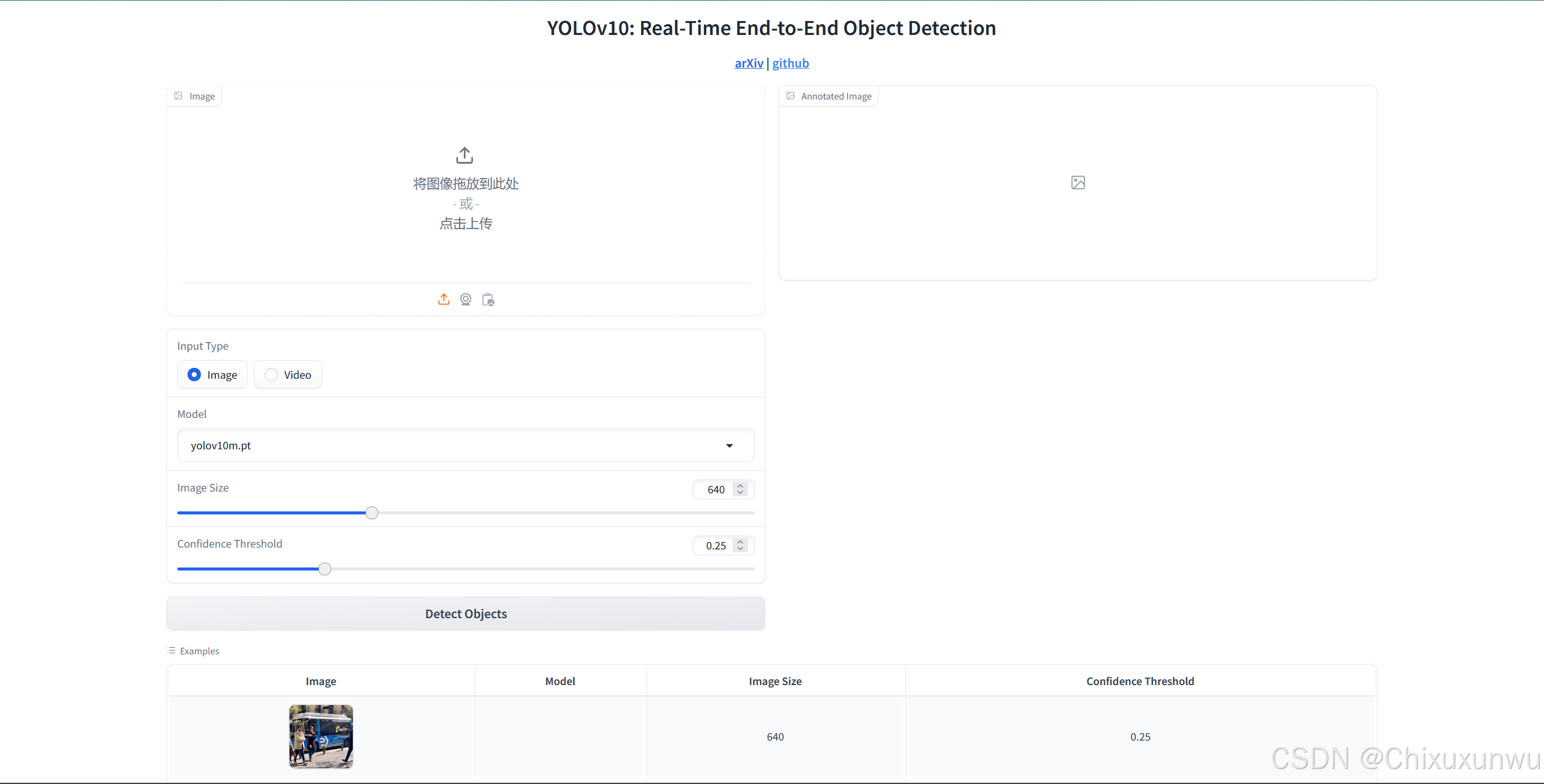Click the paste from clipboard icon

coord(488,299)
